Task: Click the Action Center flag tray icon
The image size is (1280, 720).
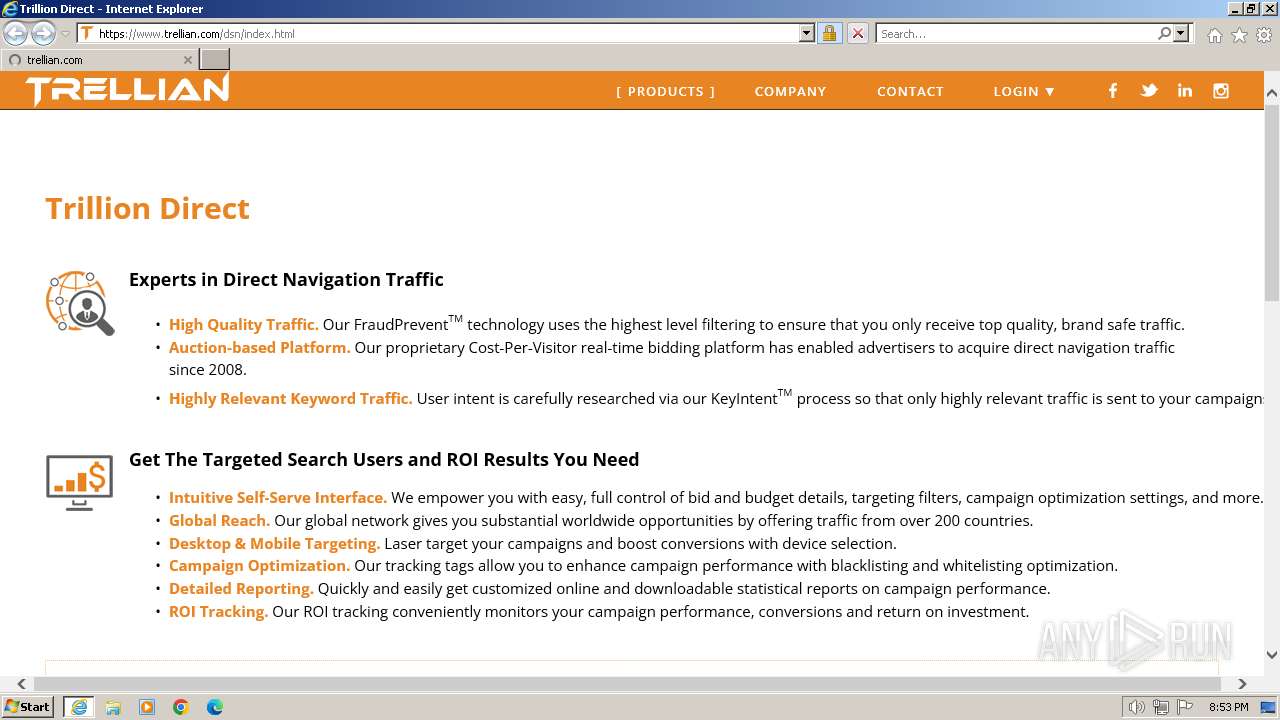Action: pyautogui.click(x=1185, y=707)
